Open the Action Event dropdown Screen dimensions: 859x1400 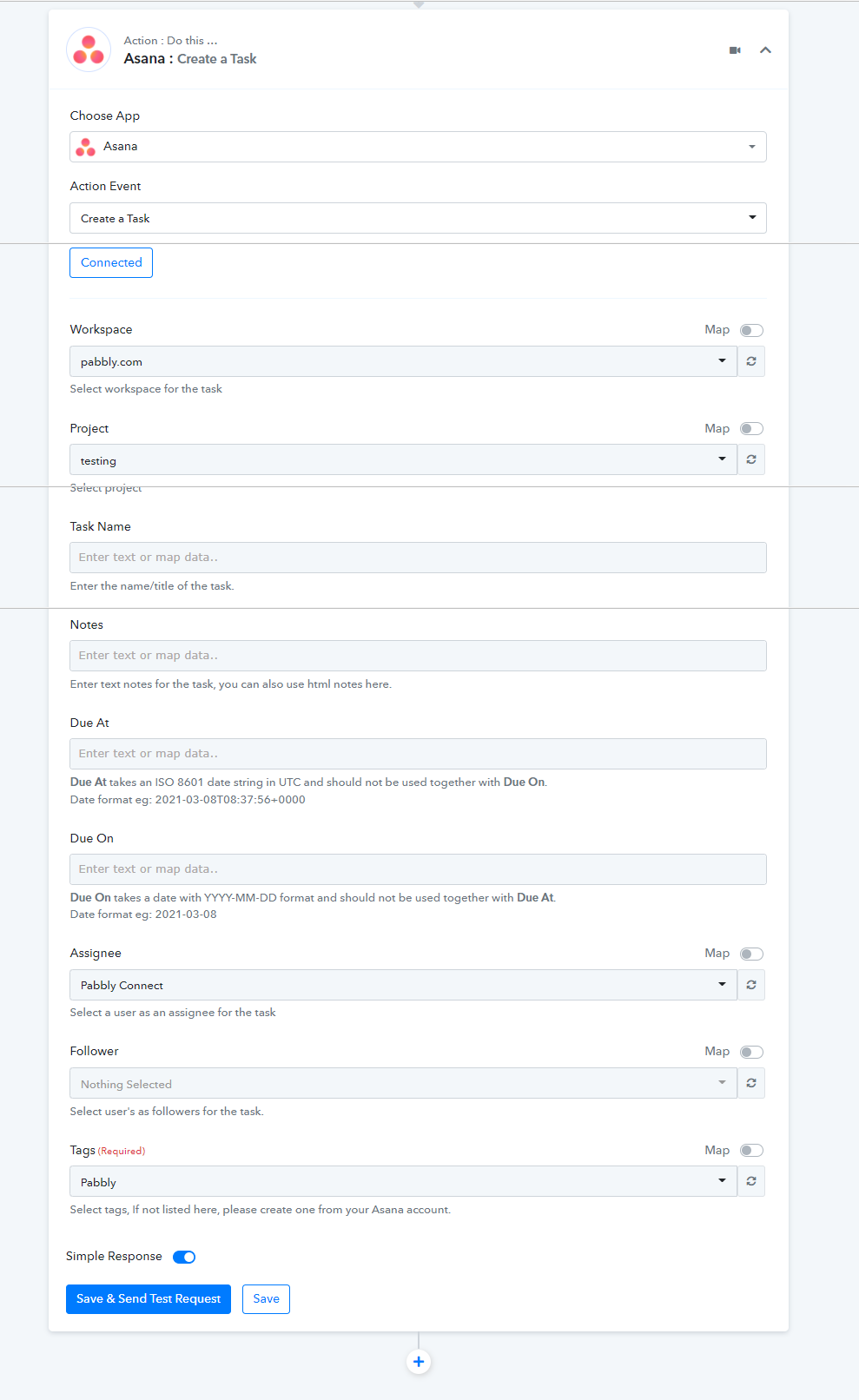click(x=418, y=218)
